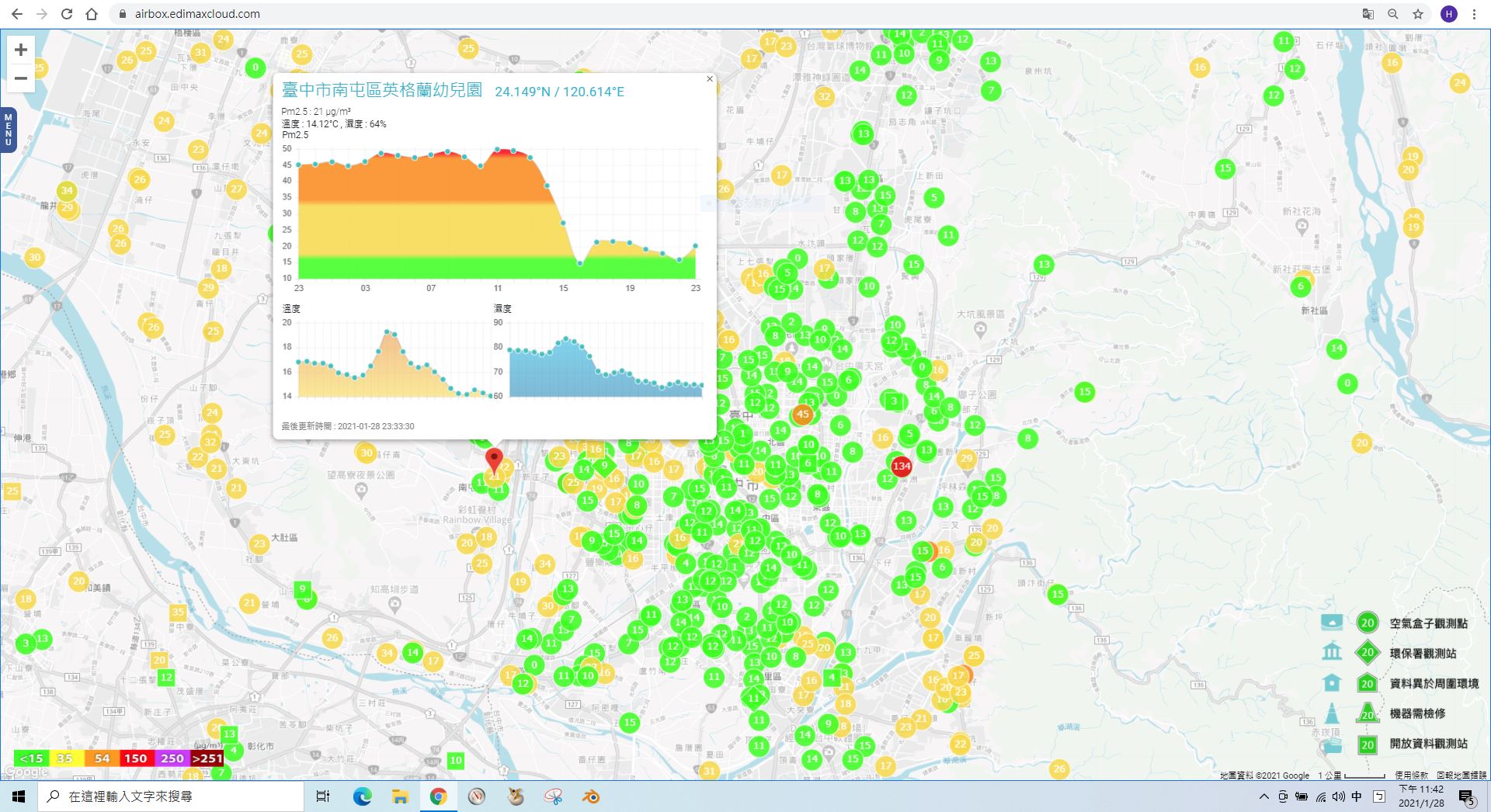Show hidden system tray icons

(x=1263, y=796)
